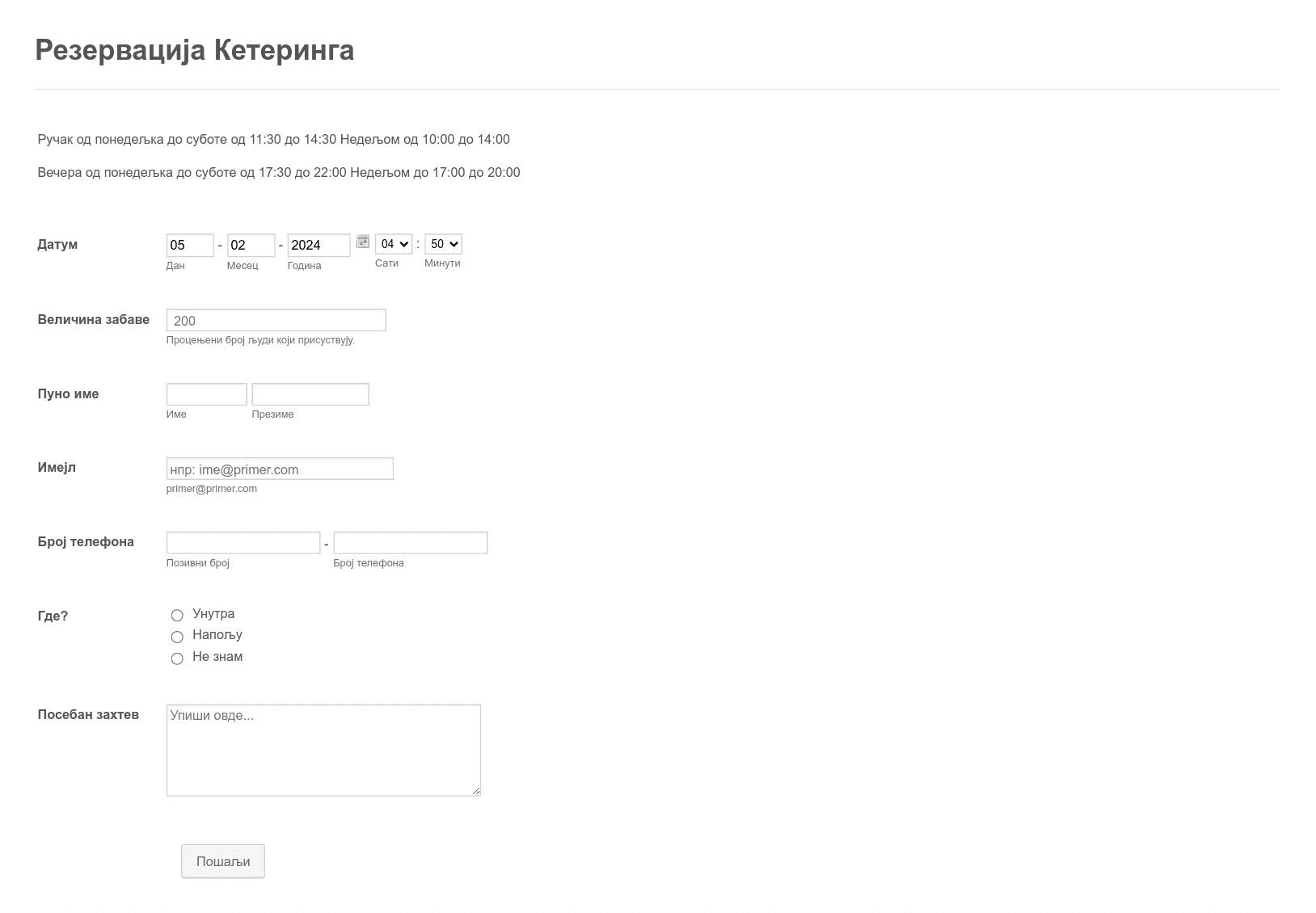Viewport: 1316px width, 913px height.
Task: Click the Посебан захтев label
Action: point(88,715)
